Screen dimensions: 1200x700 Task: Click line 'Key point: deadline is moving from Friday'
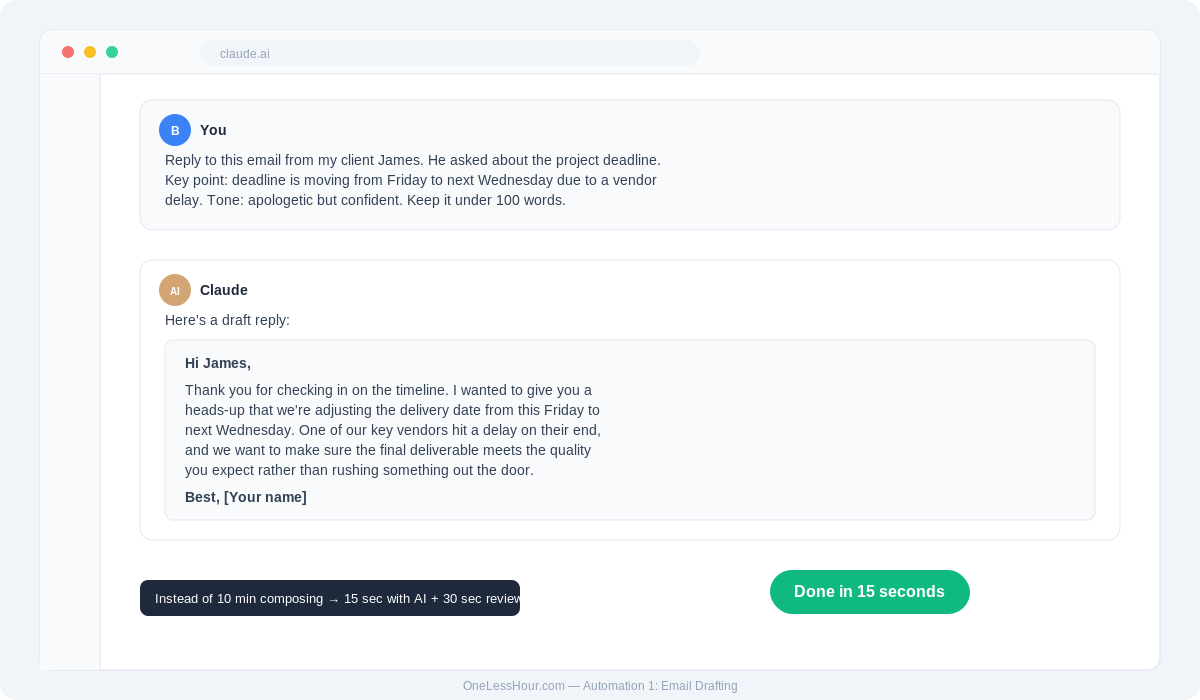point(411,180)
